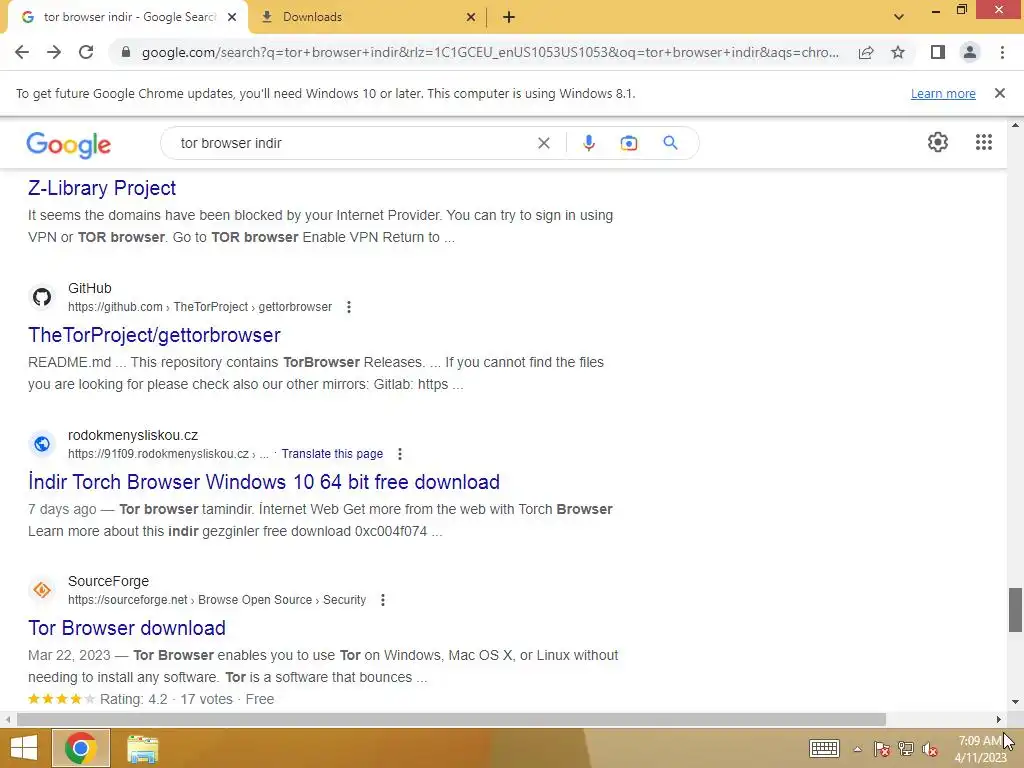Show hidden system tray icons
The height and width of the screenshot is (768, 1024).
coord(857,749)
